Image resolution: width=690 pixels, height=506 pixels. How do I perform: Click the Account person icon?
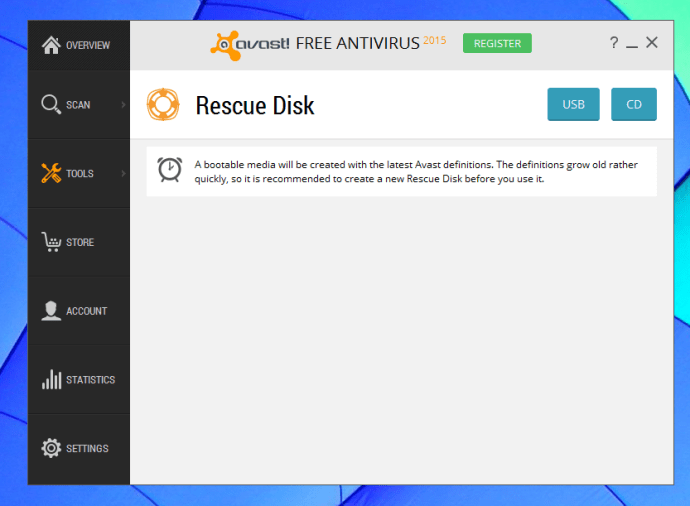tap(51, 311)
